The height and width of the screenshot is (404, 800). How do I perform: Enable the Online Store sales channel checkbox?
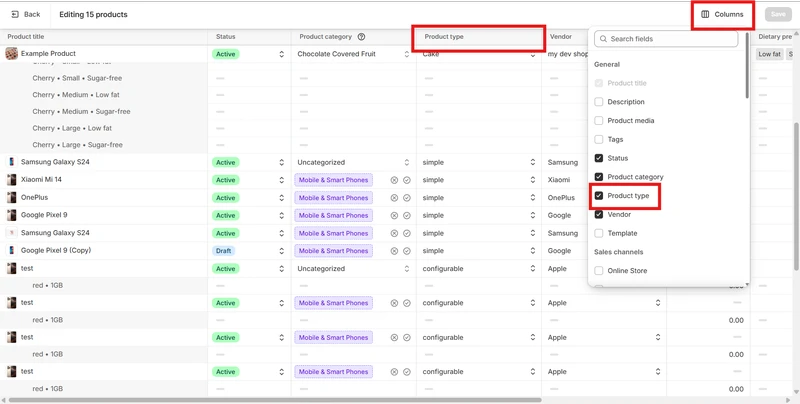[x=599, y=270]
